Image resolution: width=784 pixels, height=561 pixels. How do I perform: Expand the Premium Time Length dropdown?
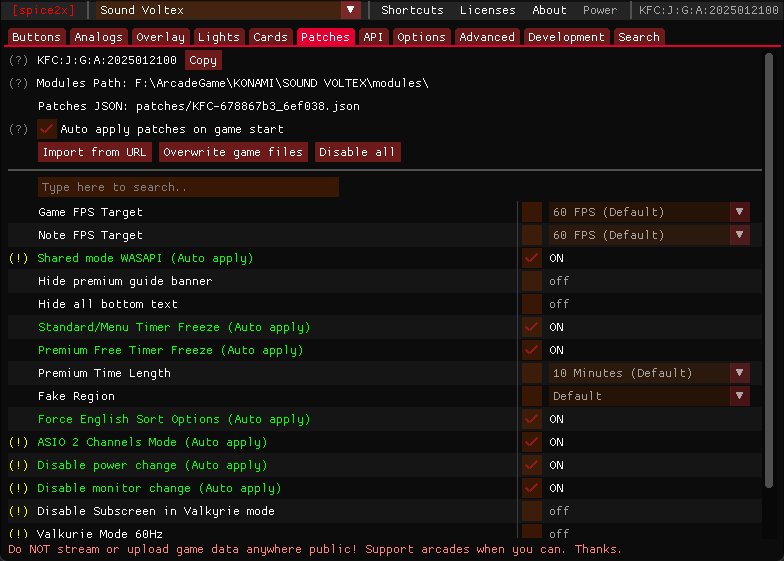point(648,373)
